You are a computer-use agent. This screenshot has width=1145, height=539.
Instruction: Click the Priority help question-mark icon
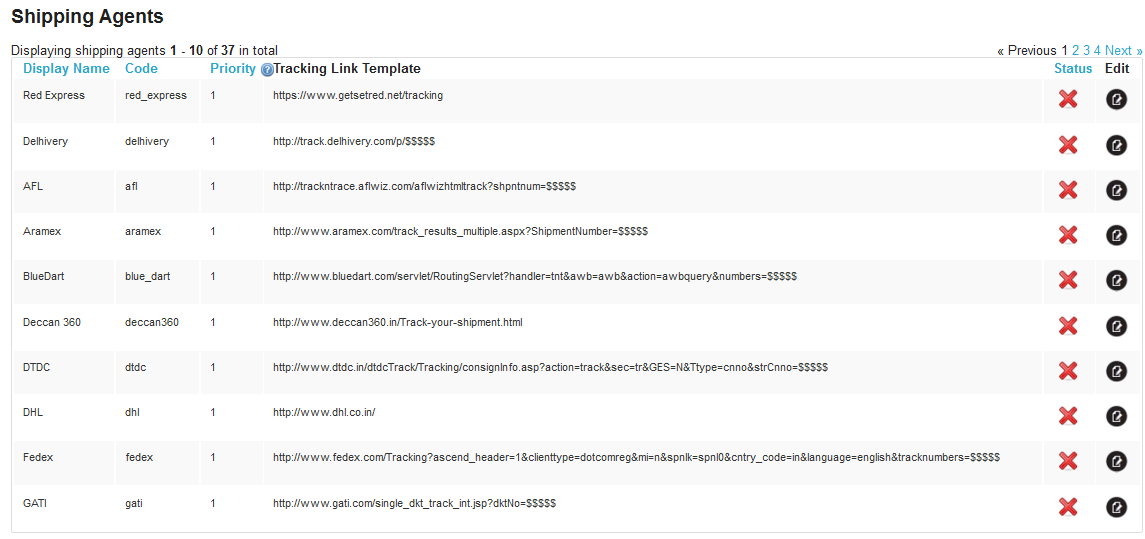tap(267, 70)
